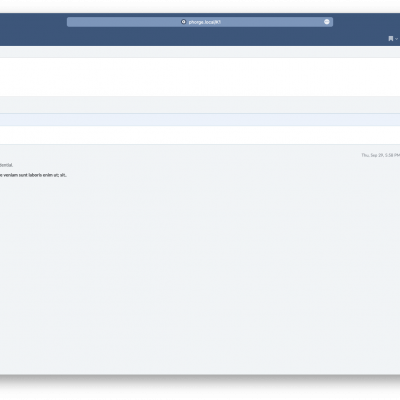
Task: Select the light blue highlighted row
Action: tap(200, 120)
